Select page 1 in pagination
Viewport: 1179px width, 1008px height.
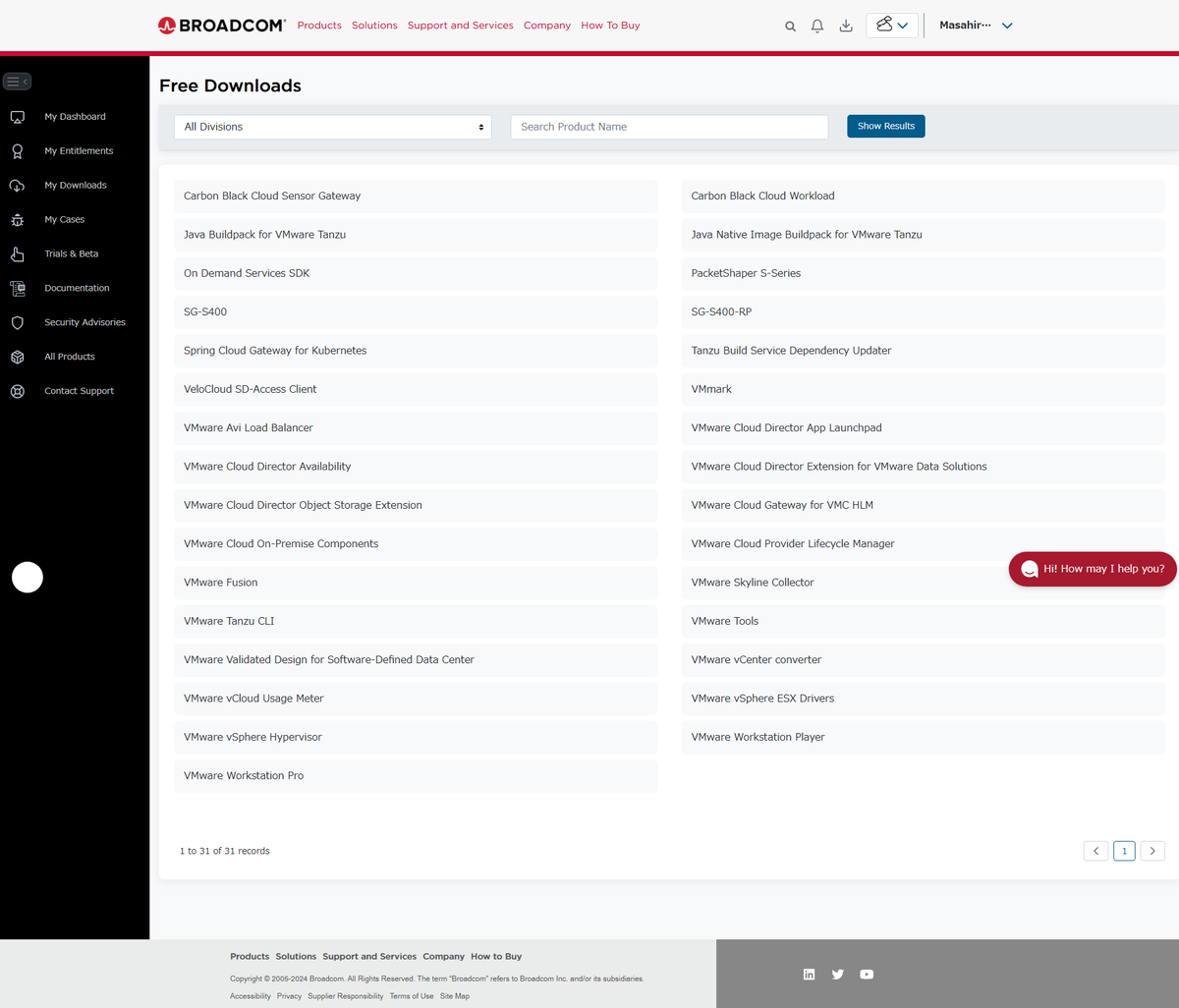pyautogui.click(x=1125, y=851)
